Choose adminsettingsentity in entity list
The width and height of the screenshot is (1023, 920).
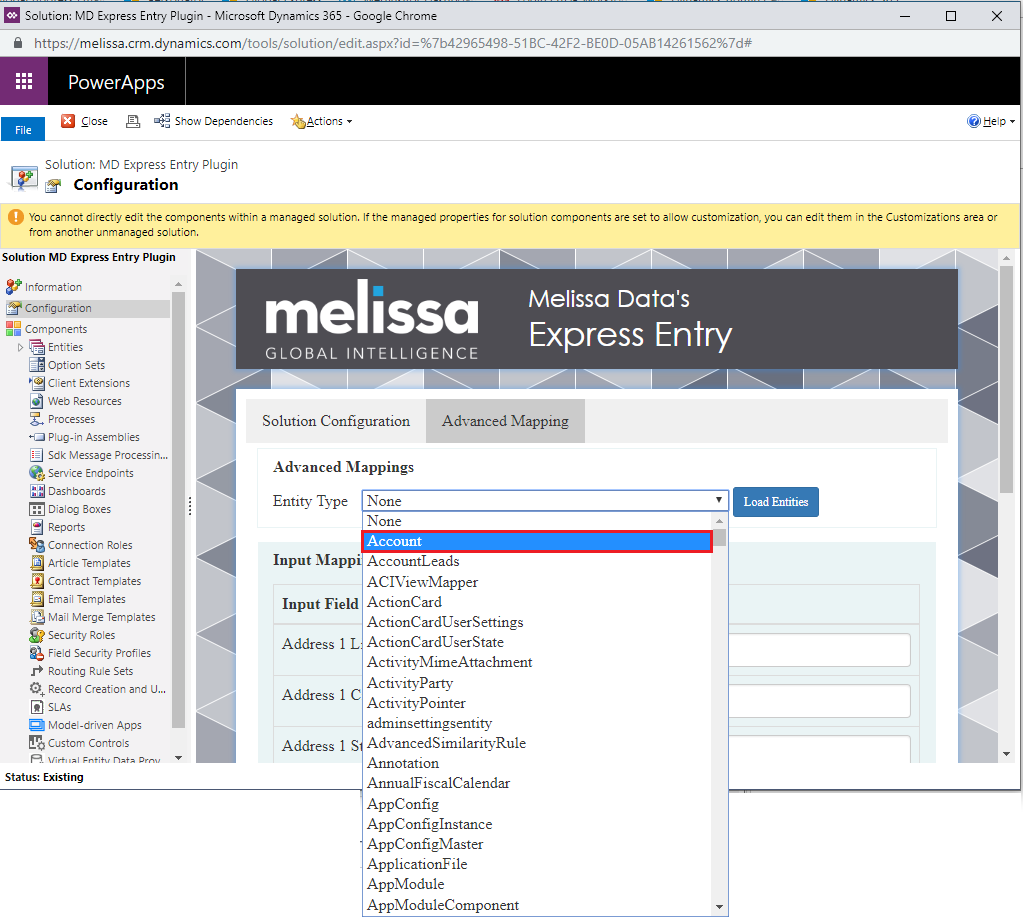click(536, 723)
